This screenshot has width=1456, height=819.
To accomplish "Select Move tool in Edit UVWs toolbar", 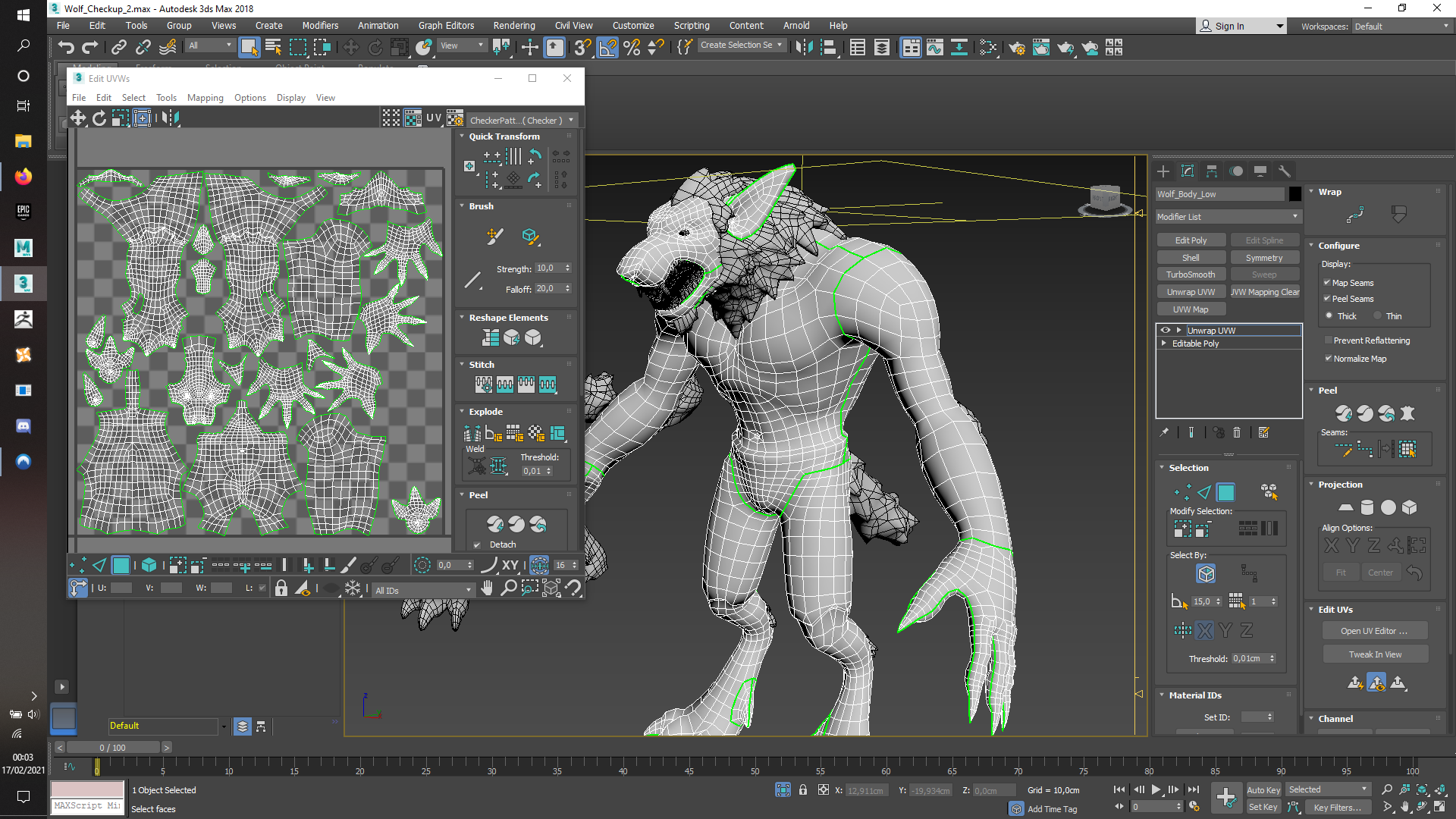I will (x=78, y=118).
